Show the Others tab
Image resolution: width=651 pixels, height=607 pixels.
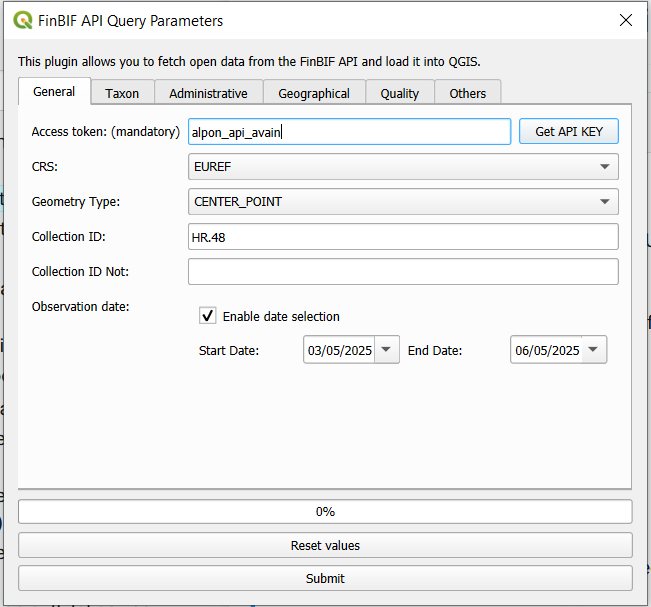click(467, 93)
